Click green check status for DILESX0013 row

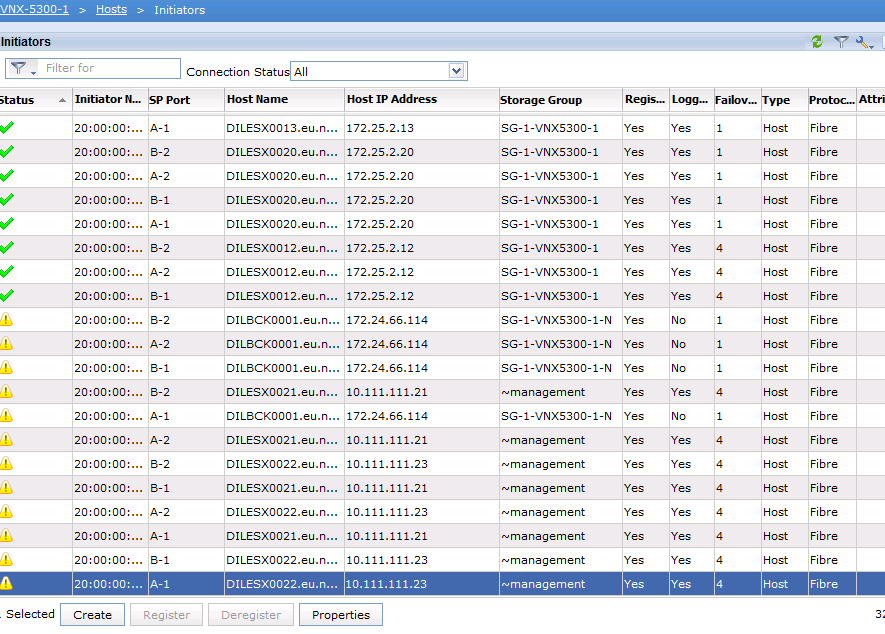(x=7, y=128)
